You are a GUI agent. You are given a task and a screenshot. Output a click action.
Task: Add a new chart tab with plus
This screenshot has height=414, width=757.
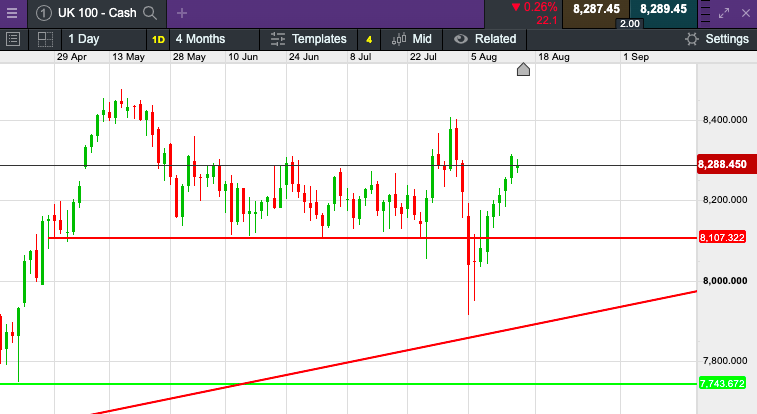(x=182, y=13)
